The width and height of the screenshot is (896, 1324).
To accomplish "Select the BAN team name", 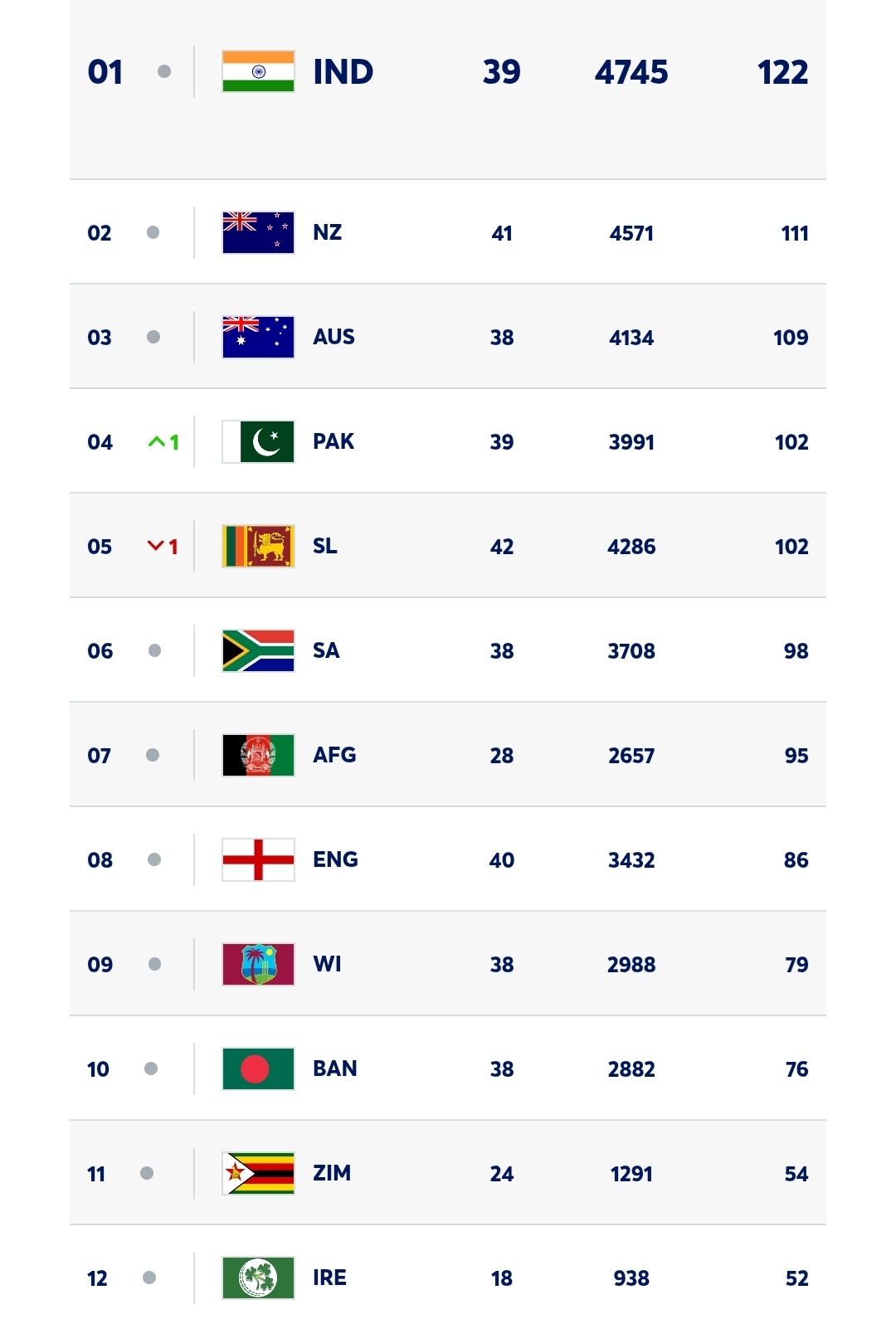I will pos(334,1068).
